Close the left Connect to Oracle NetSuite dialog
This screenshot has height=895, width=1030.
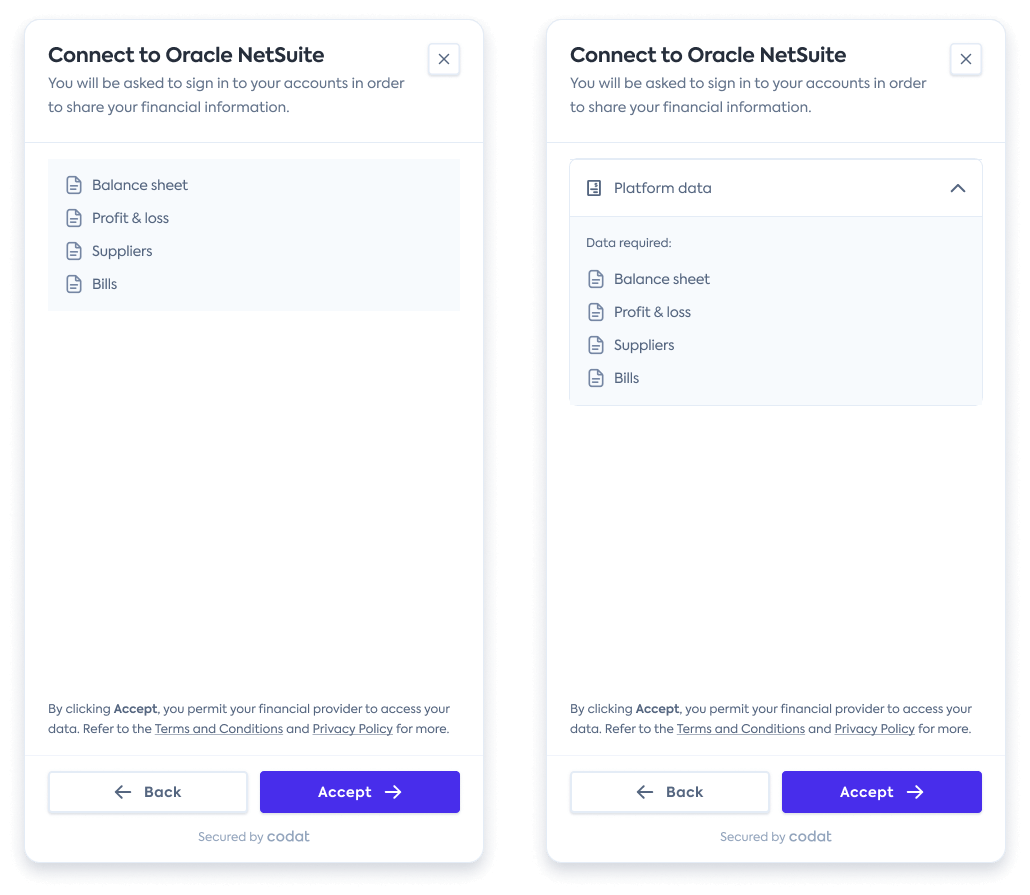click(x=444, y=59)
